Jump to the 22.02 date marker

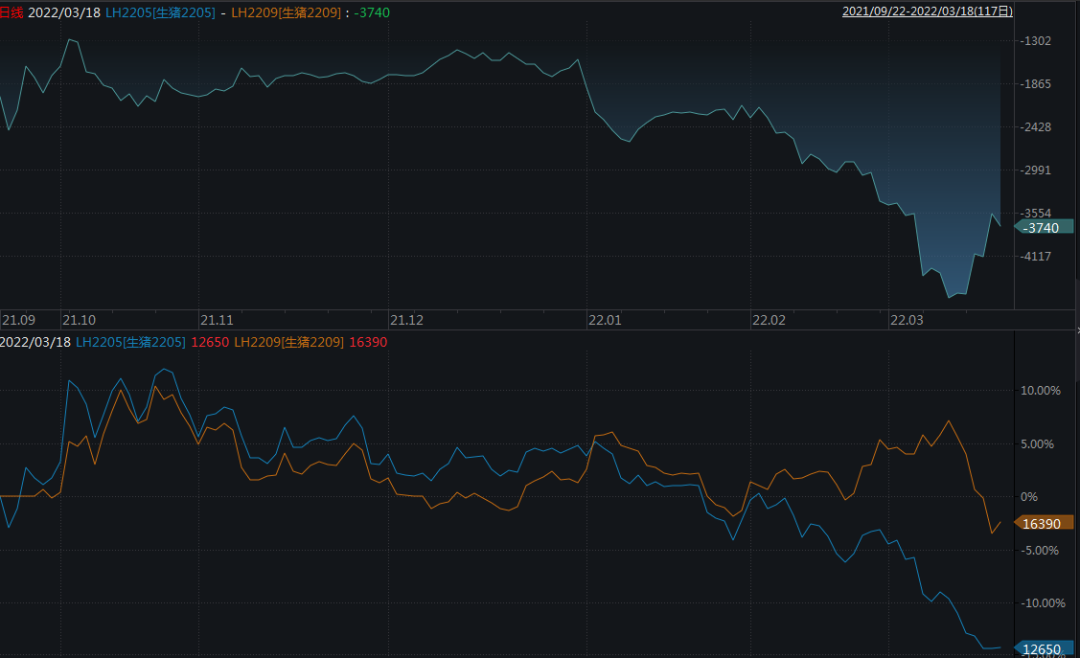(x=769, y=320)
